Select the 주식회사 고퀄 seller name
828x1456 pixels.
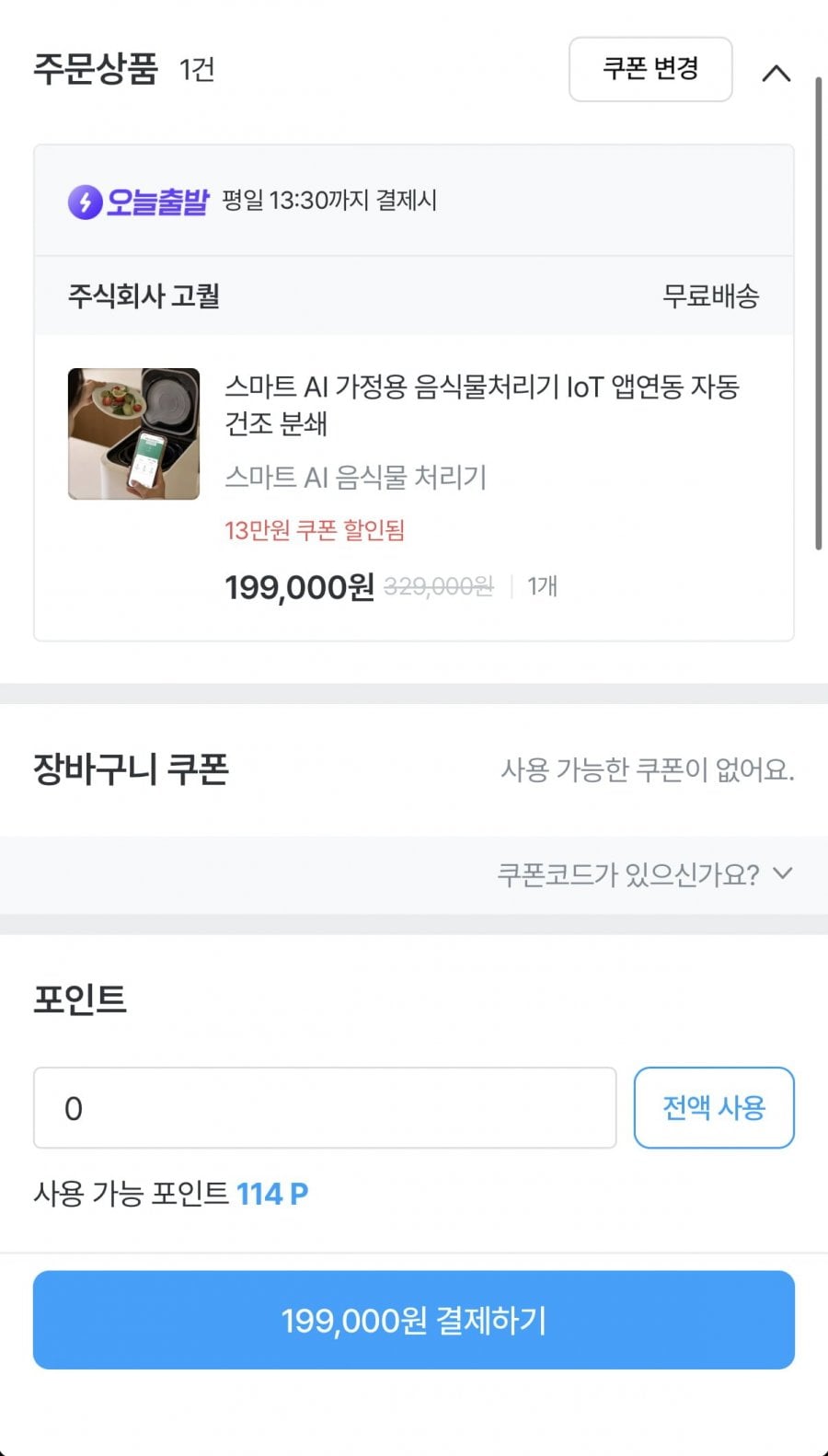[x=144, y=295]
